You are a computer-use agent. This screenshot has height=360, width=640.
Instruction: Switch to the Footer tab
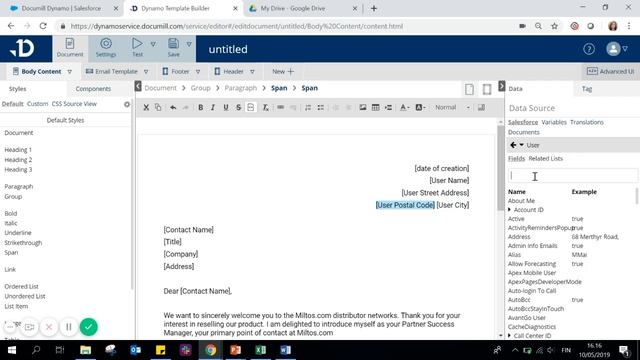click(176, 71)
